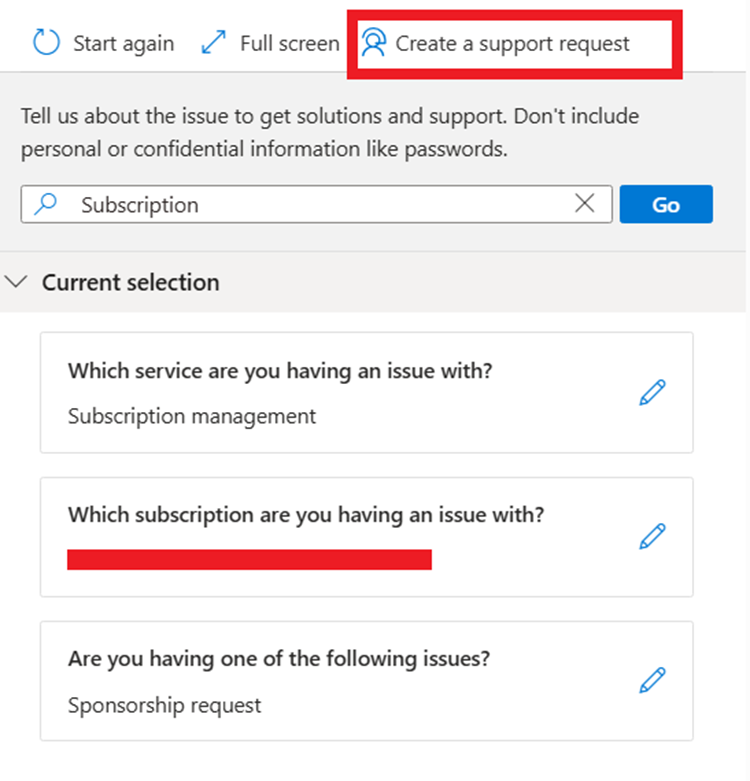Click into the Subscription search field

pos(320,204)
